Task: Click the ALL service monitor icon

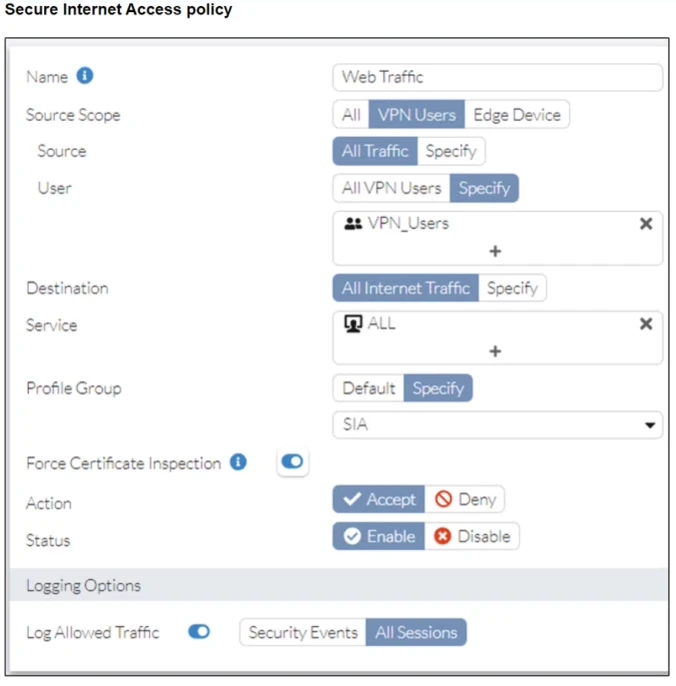Action: coord(352,324)
